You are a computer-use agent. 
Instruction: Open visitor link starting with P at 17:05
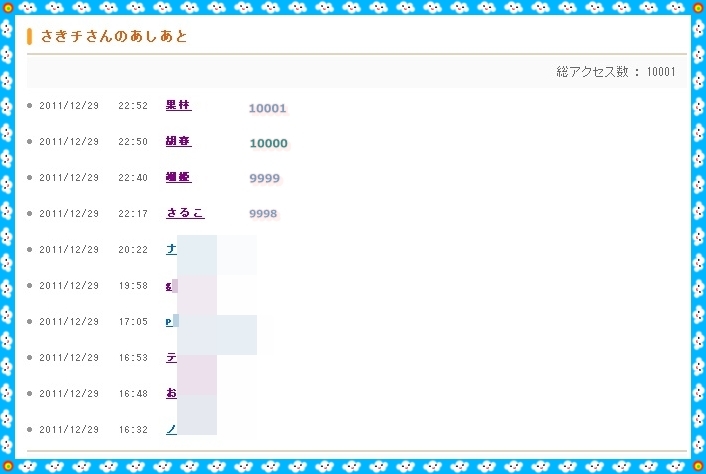pos(169,321)
